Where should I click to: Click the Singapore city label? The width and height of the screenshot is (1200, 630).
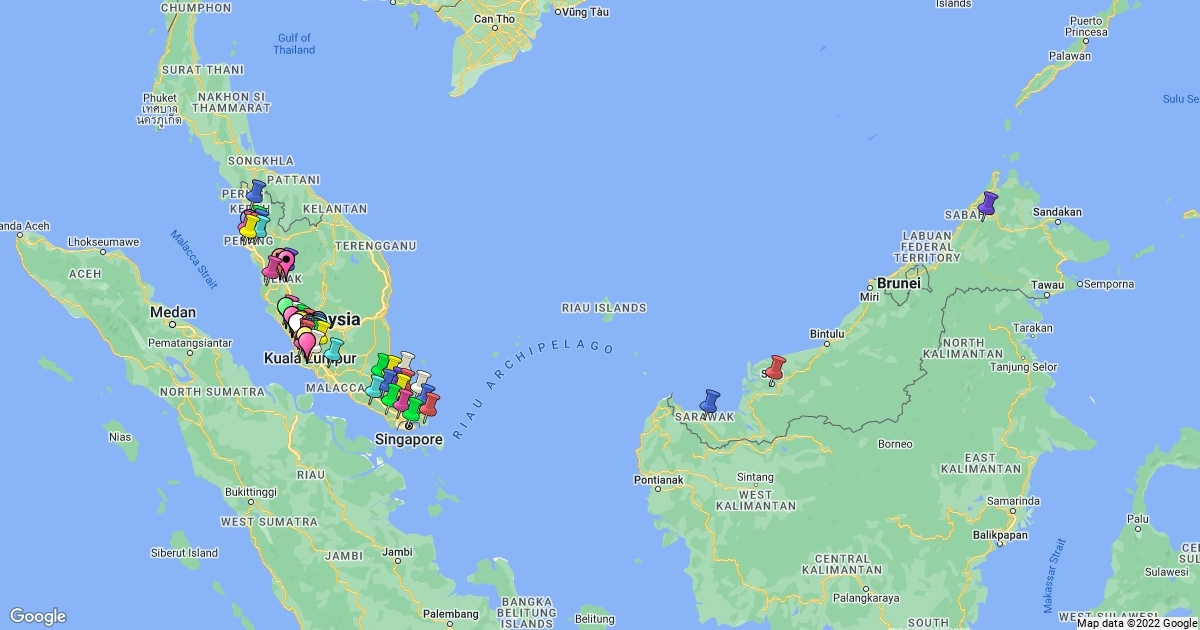(x=408, y=439)
